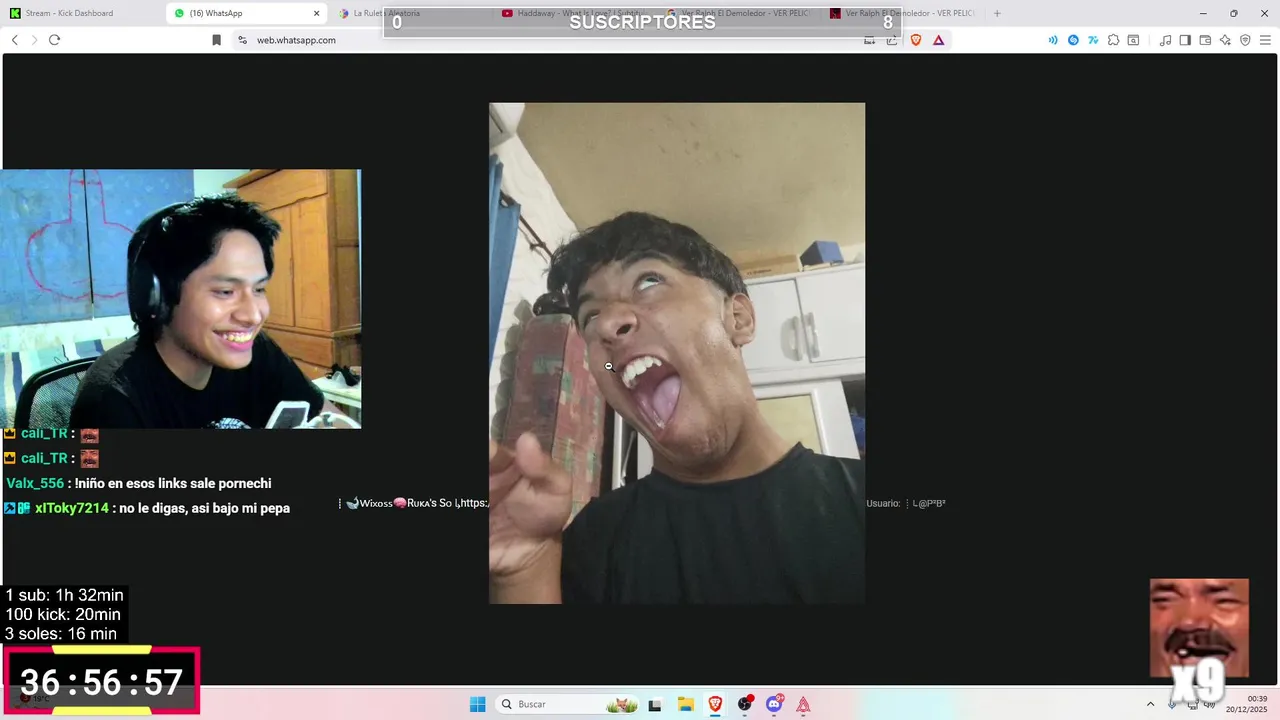Click the 'Usuario:' label text
This screenshot has width=1280, height=720.
[x=883, y=504]
